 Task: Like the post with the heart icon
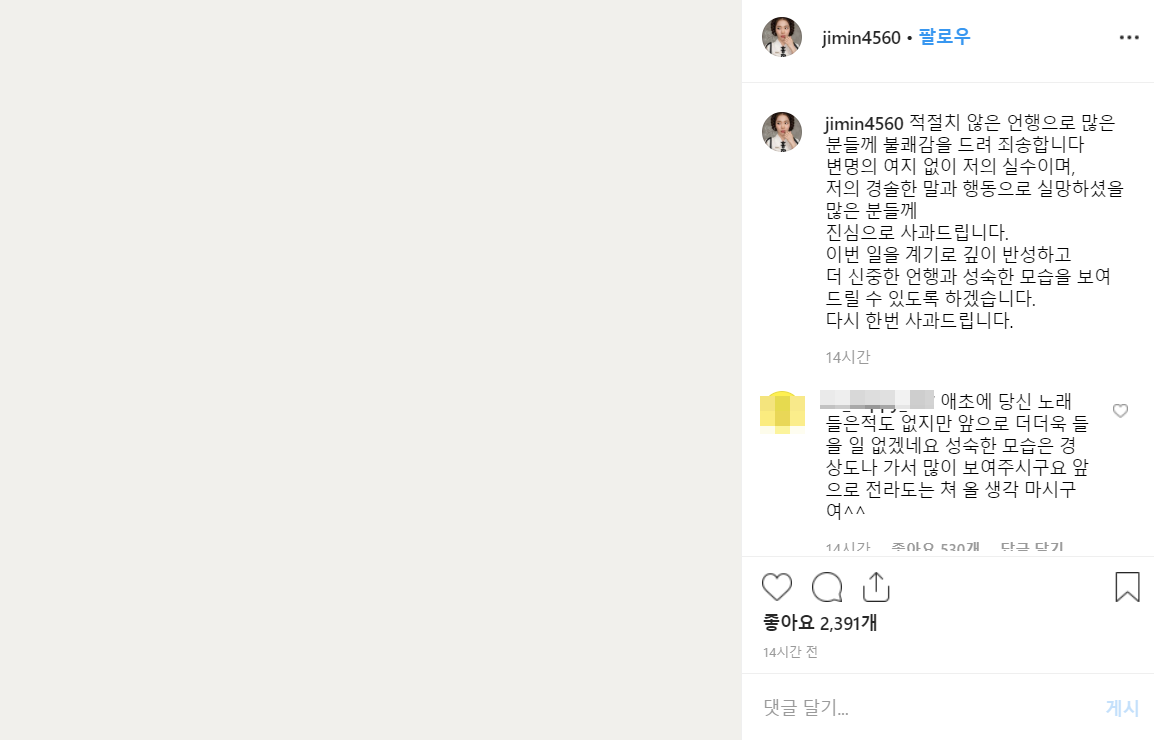776,587
